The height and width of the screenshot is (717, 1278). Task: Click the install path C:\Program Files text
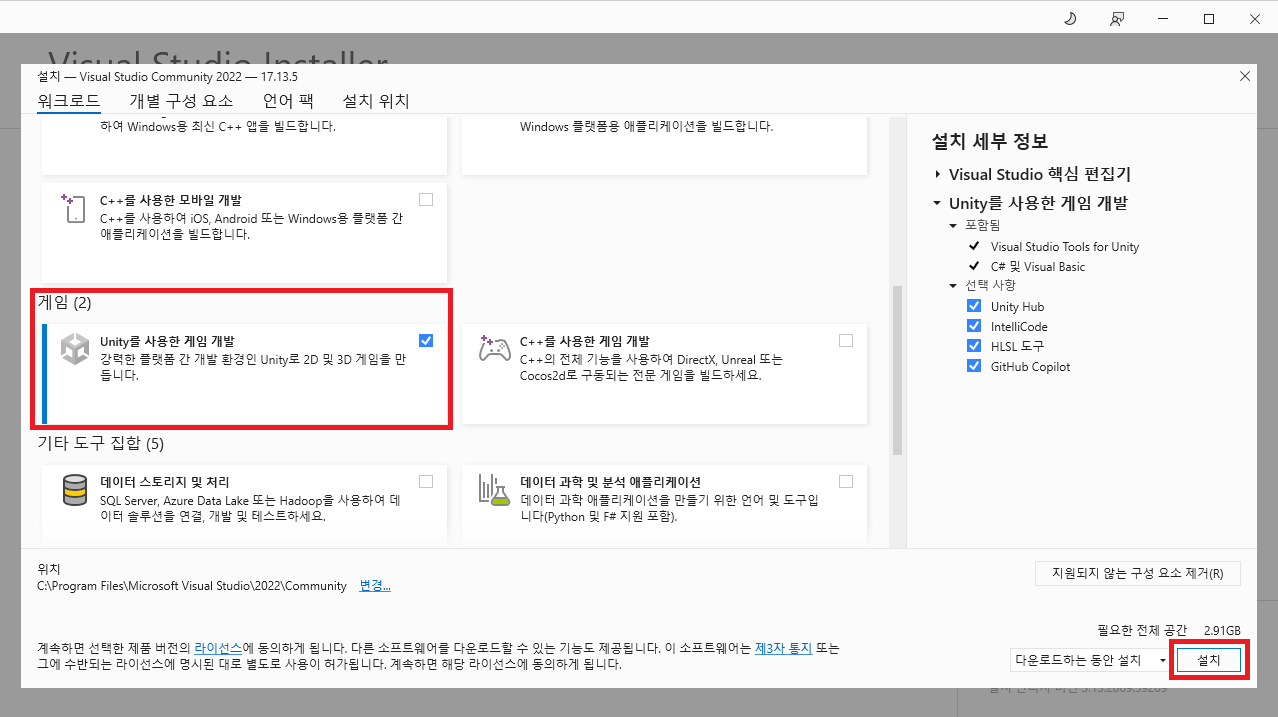point(192,586)
